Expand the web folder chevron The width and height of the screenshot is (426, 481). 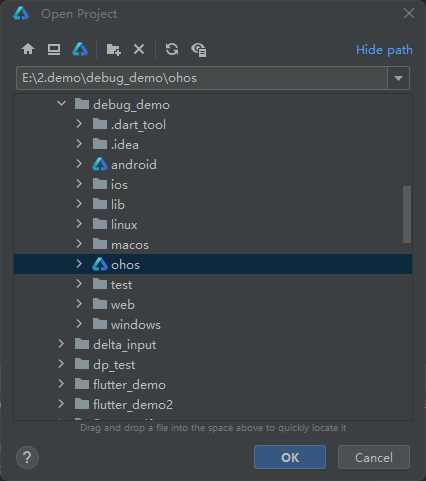(x=79, y=304)
